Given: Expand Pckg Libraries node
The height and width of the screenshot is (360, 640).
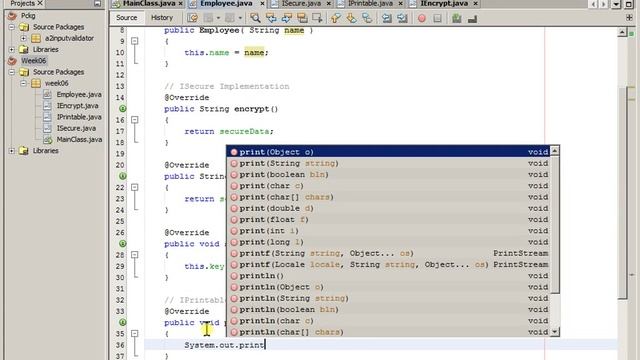Looking at the screenshot, I should [12, 49].
